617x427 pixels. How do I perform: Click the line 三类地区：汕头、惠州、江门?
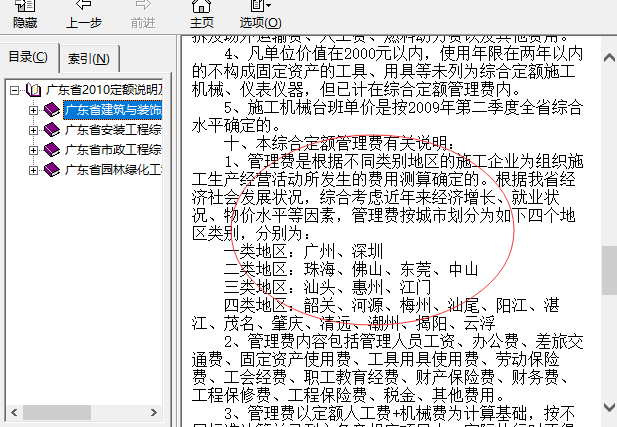(x=327, y=287)
